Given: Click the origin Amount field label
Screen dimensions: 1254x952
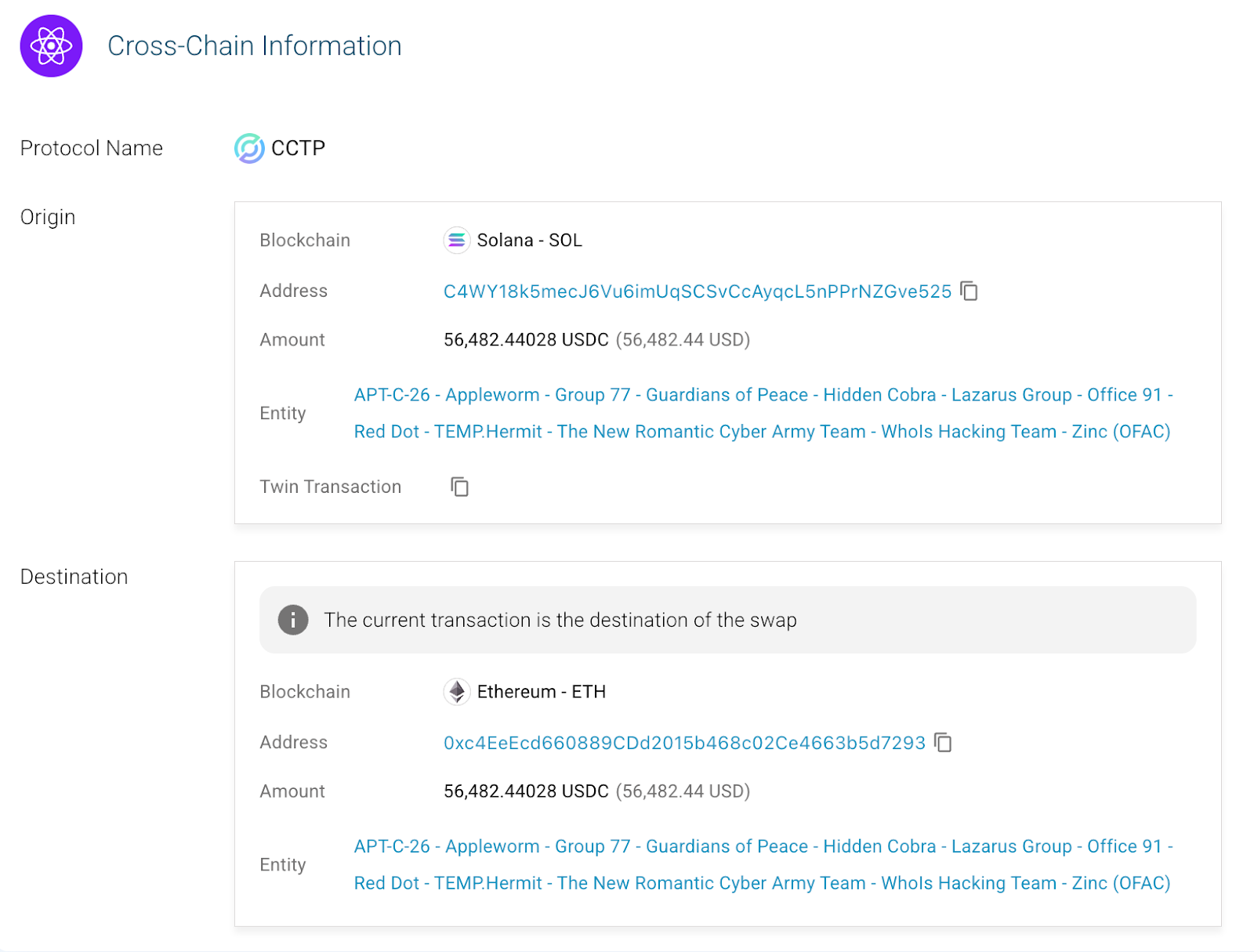Looking at the screenshot, I should coord(292,340).
